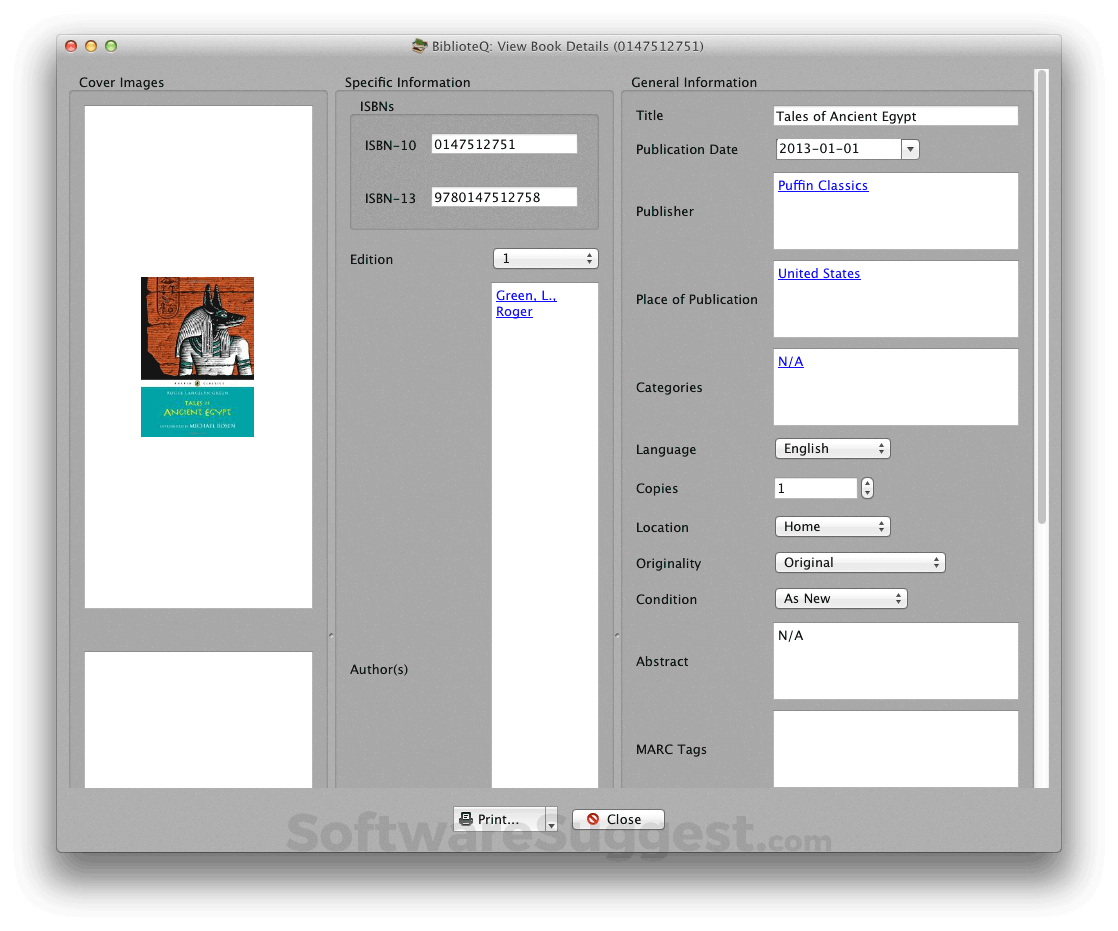This screenshot has width=1118, height=931.
Task: Open the Originality dropdown showing Original
Action: [x=858, y=562]
